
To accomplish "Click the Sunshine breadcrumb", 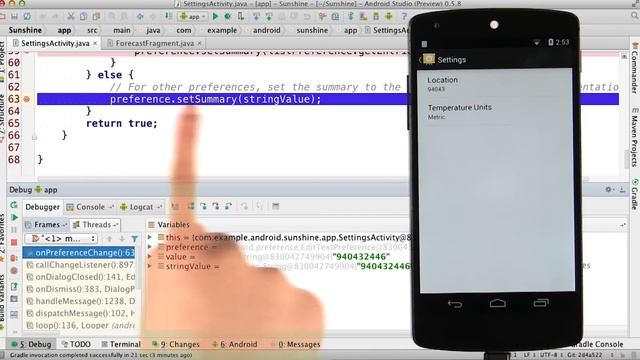I will click(25, 30).
